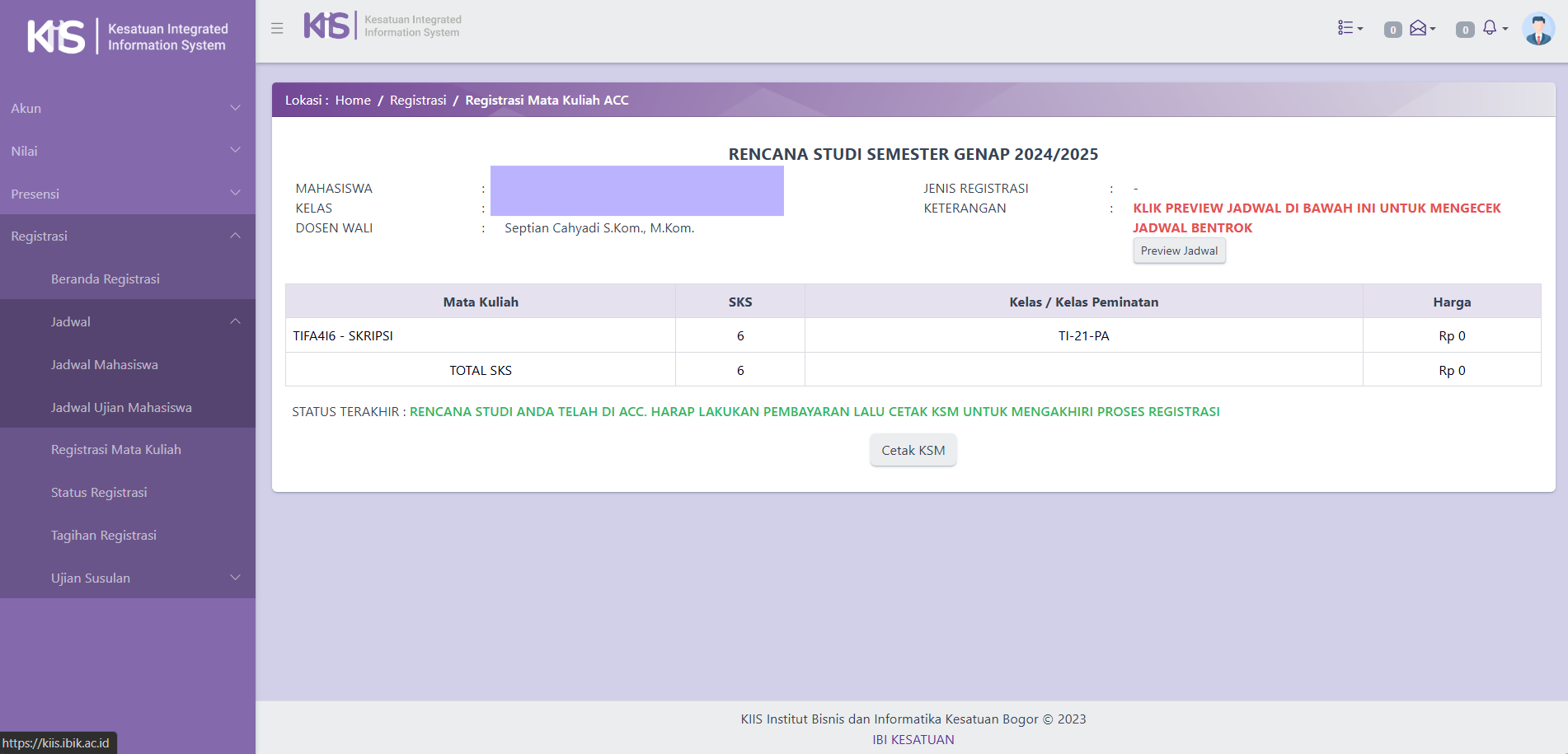This screenshot has width=1568, height=754.
Task: Click the Cetak KSM button
Action: pos(913,450)
